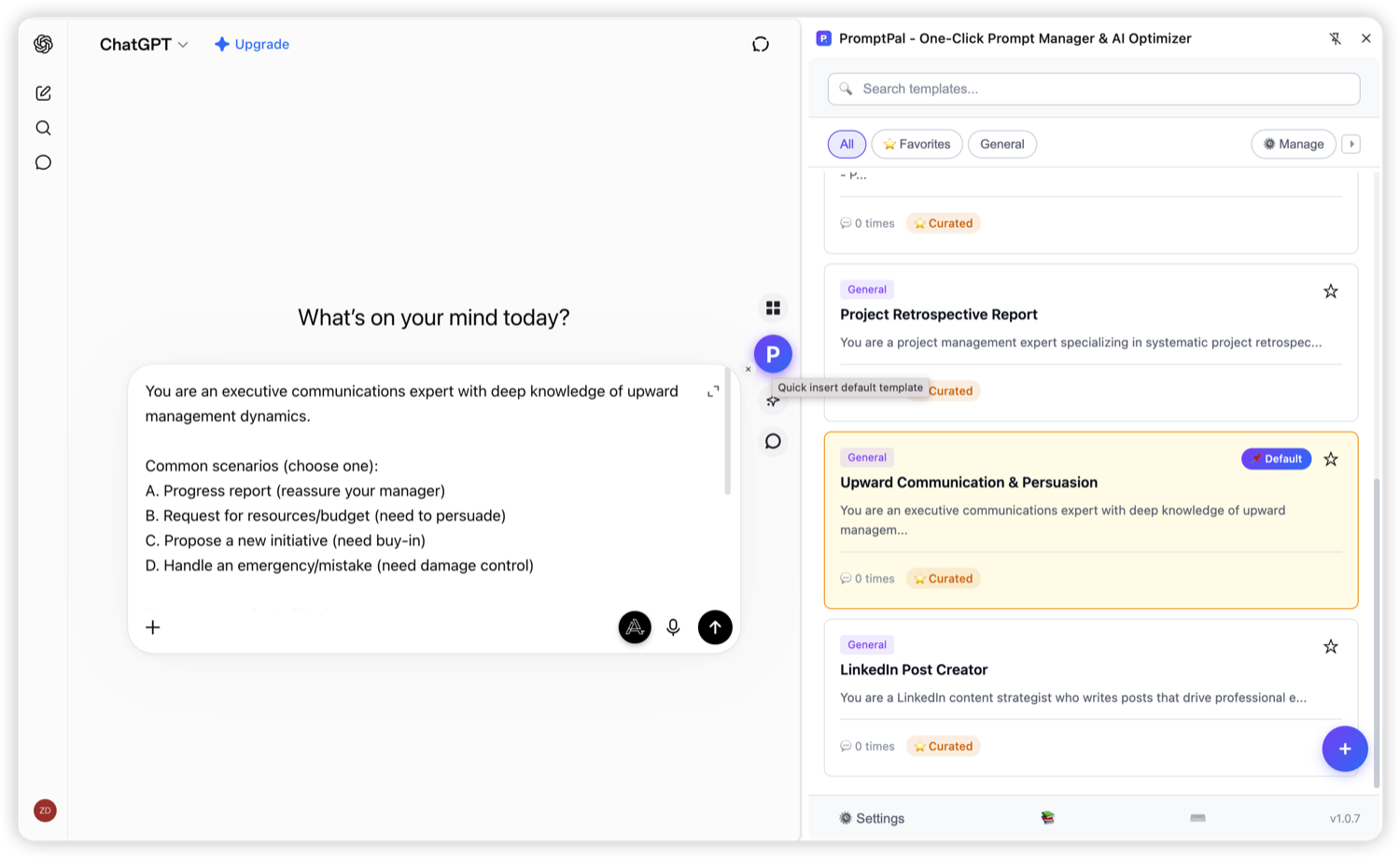Open the template grid floating icon
The height and width of the screenshot is (858, 1400).
[773, 308]
